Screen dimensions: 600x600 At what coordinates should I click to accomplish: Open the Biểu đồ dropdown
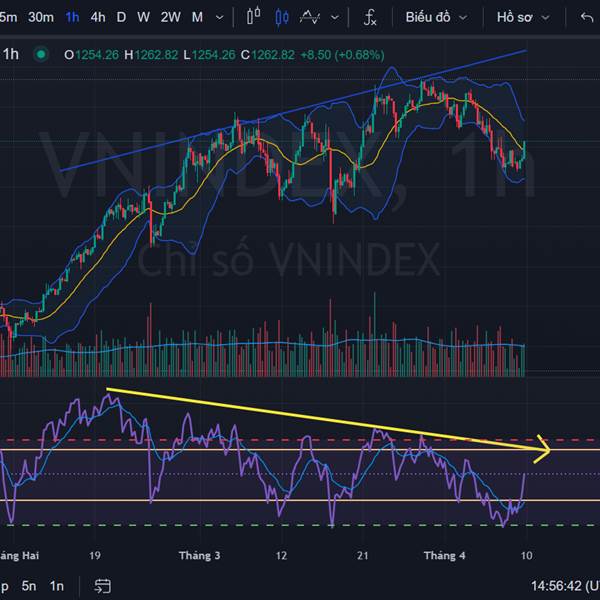click(x=436, y=17)
